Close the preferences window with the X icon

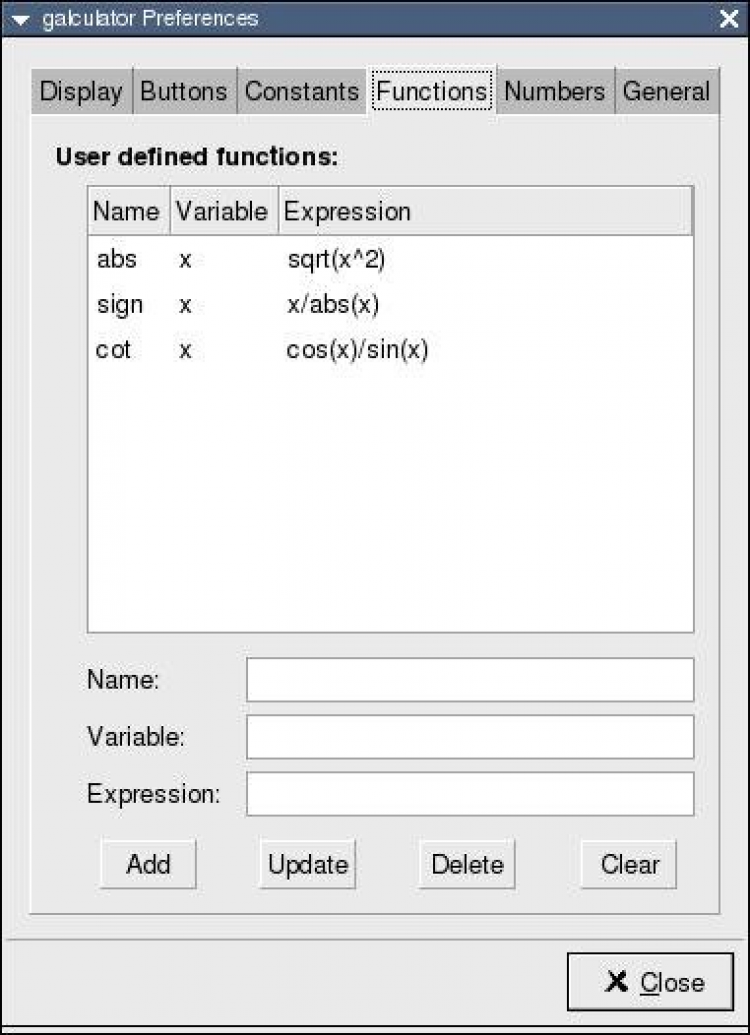(x=728, y=19)
